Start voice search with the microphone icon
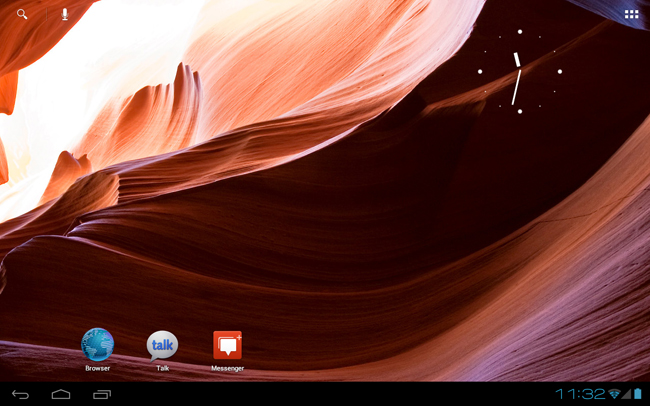The image size is (650, 406). pos(65,14)
